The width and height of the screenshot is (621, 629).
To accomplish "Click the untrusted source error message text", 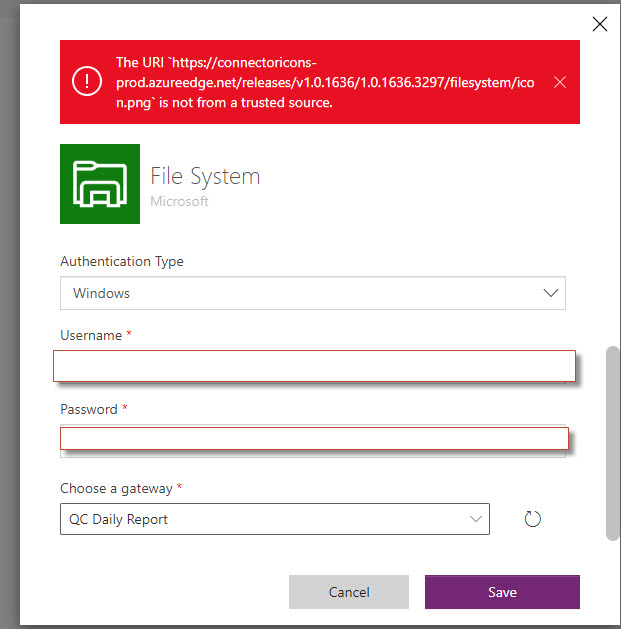I will point(325,82).
